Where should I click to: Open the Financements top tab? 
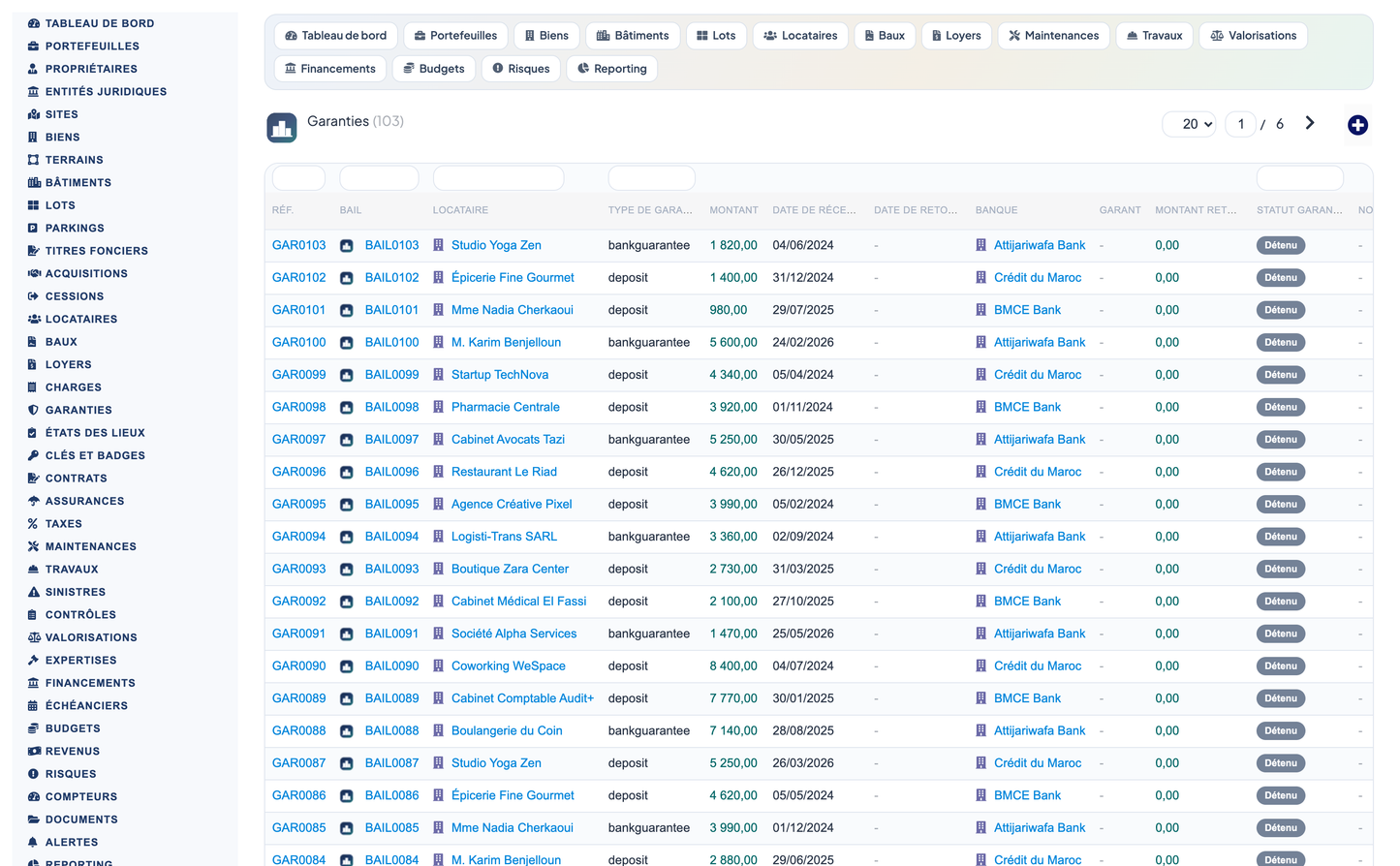point(329,69)
